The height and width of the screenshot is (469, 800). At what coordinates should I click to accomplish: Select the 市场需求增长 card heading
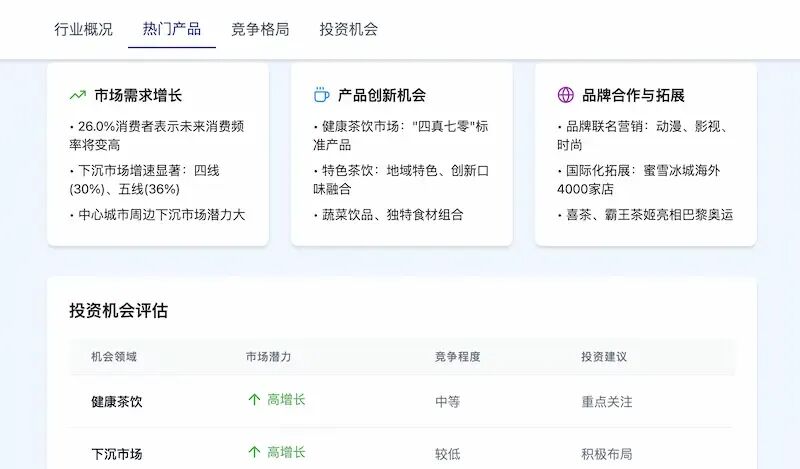[x=138, y=95]
